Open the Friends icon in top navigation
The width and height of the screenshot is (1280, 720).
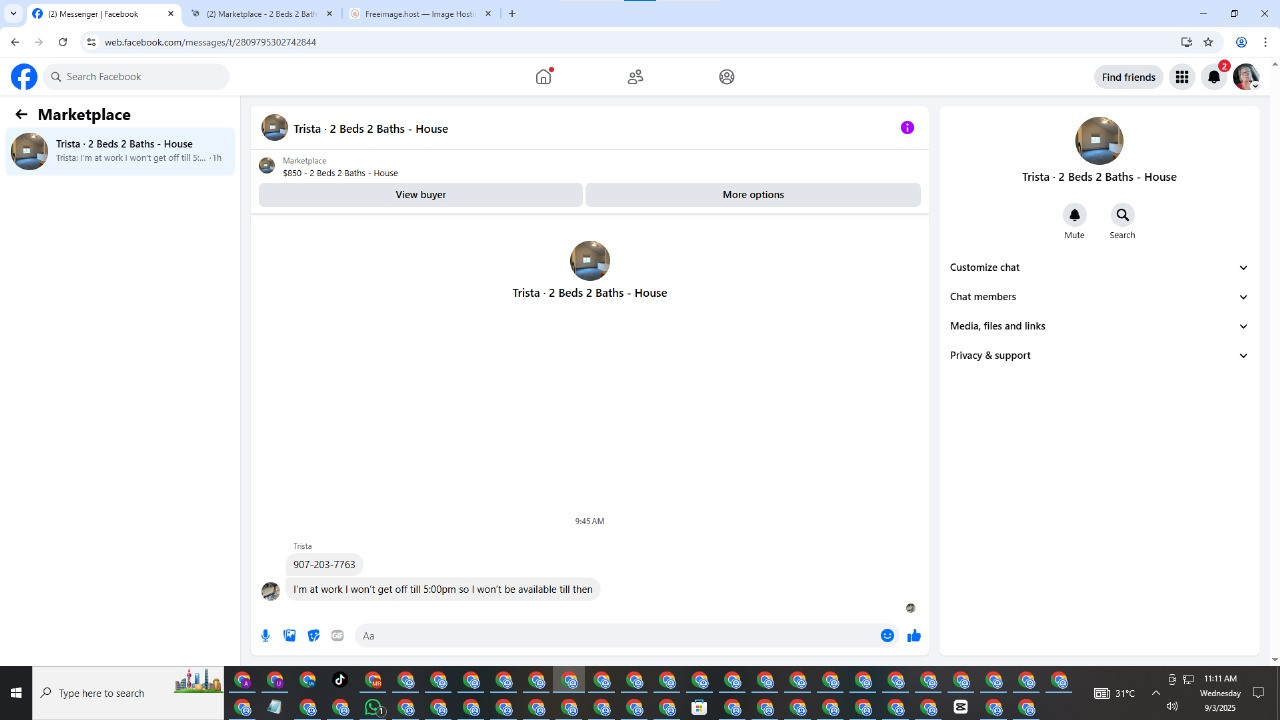tap(635, 77)
